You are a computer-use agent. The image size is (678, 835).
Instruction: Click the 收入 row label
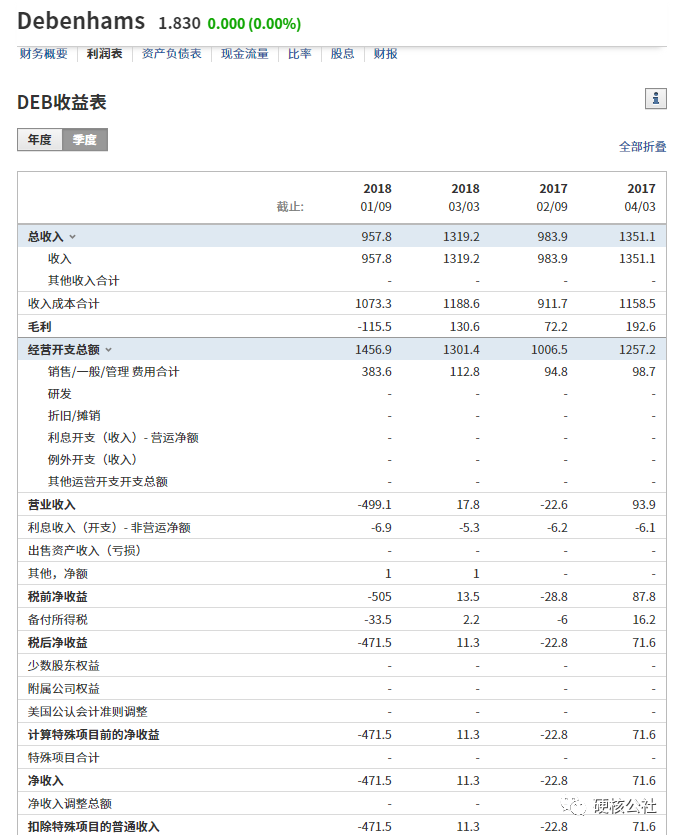click(60, 259)
